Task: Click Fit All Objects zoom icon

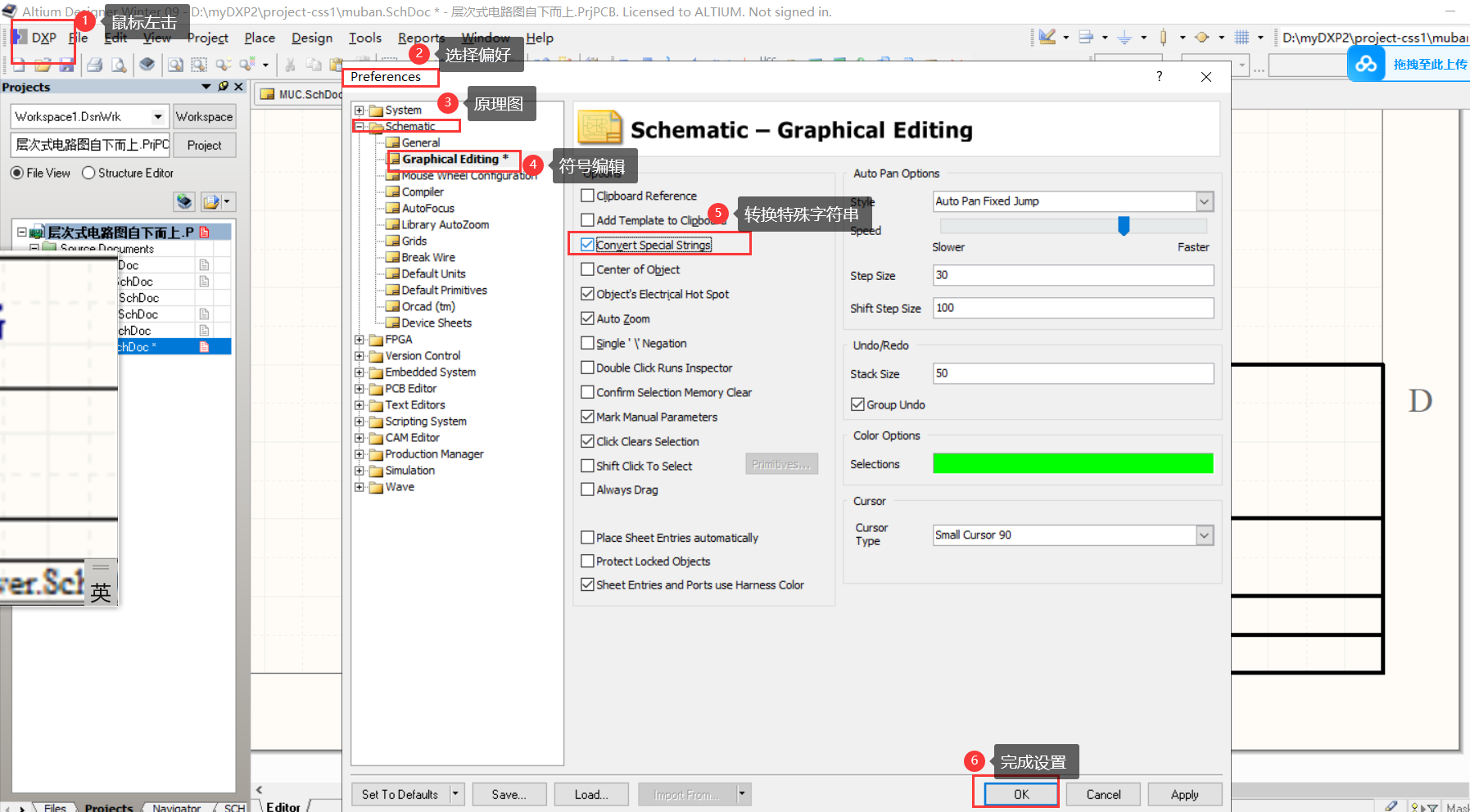Action: [x=175, y=64]
